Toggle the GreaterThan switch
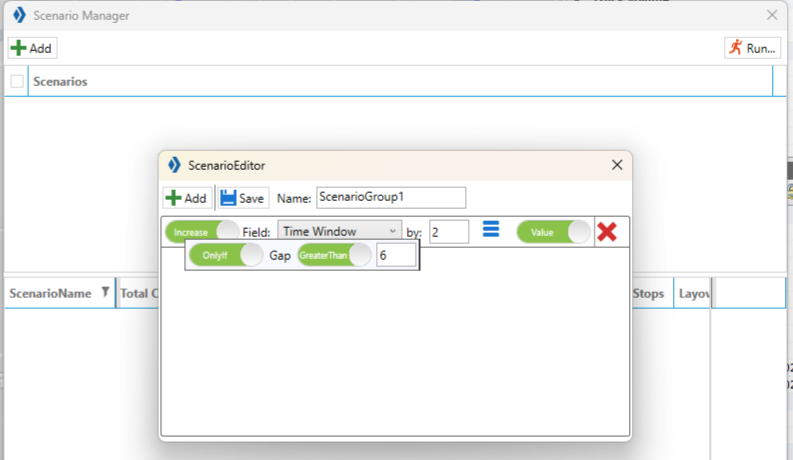The height and width of the screenshot is (460, 793). pos(334,255)
